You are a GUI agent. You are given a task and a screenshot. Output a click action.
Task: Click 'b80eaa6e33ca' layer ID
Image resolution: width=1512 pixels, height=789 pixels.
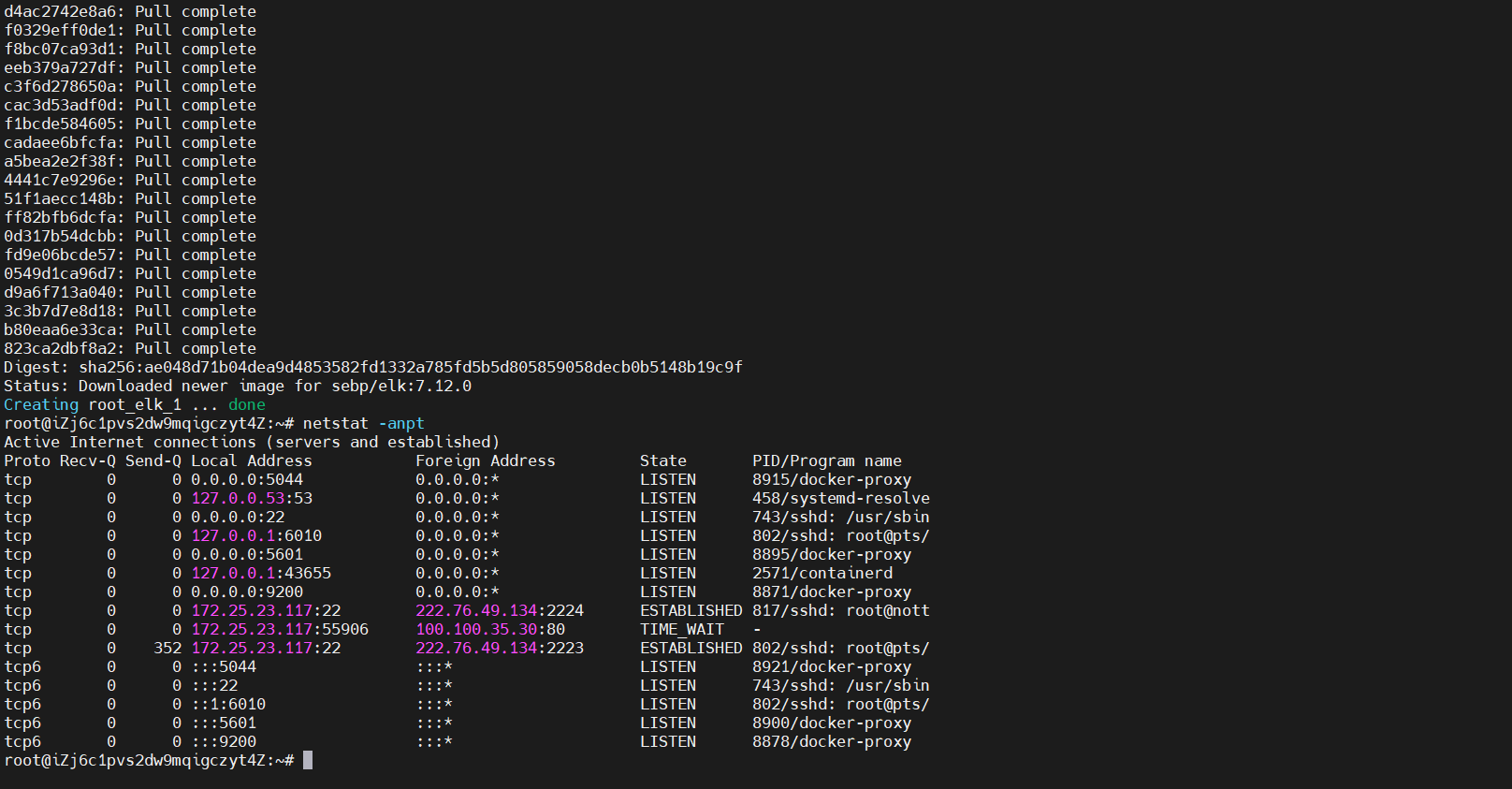60,329
